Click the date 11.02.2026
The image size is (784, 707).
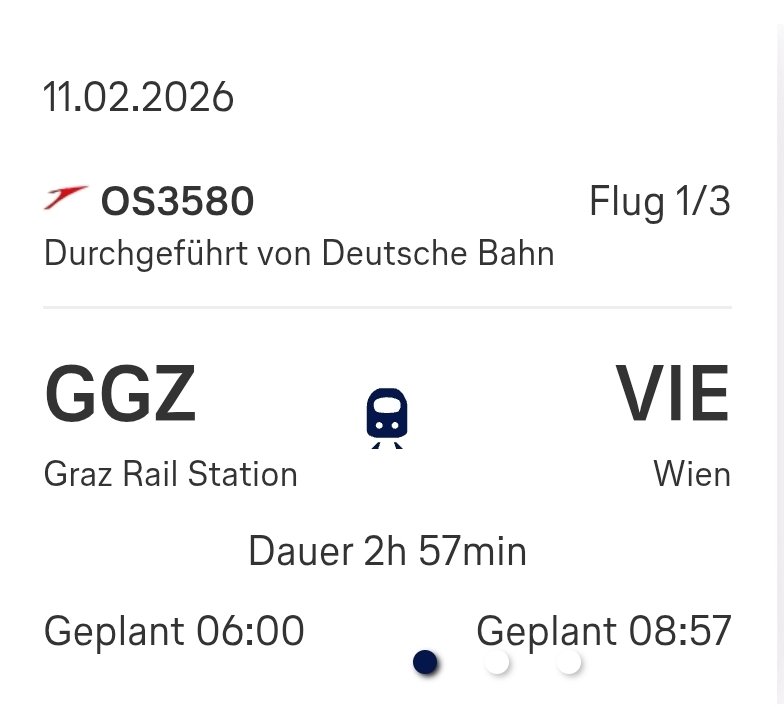click(x=138, y=98)
